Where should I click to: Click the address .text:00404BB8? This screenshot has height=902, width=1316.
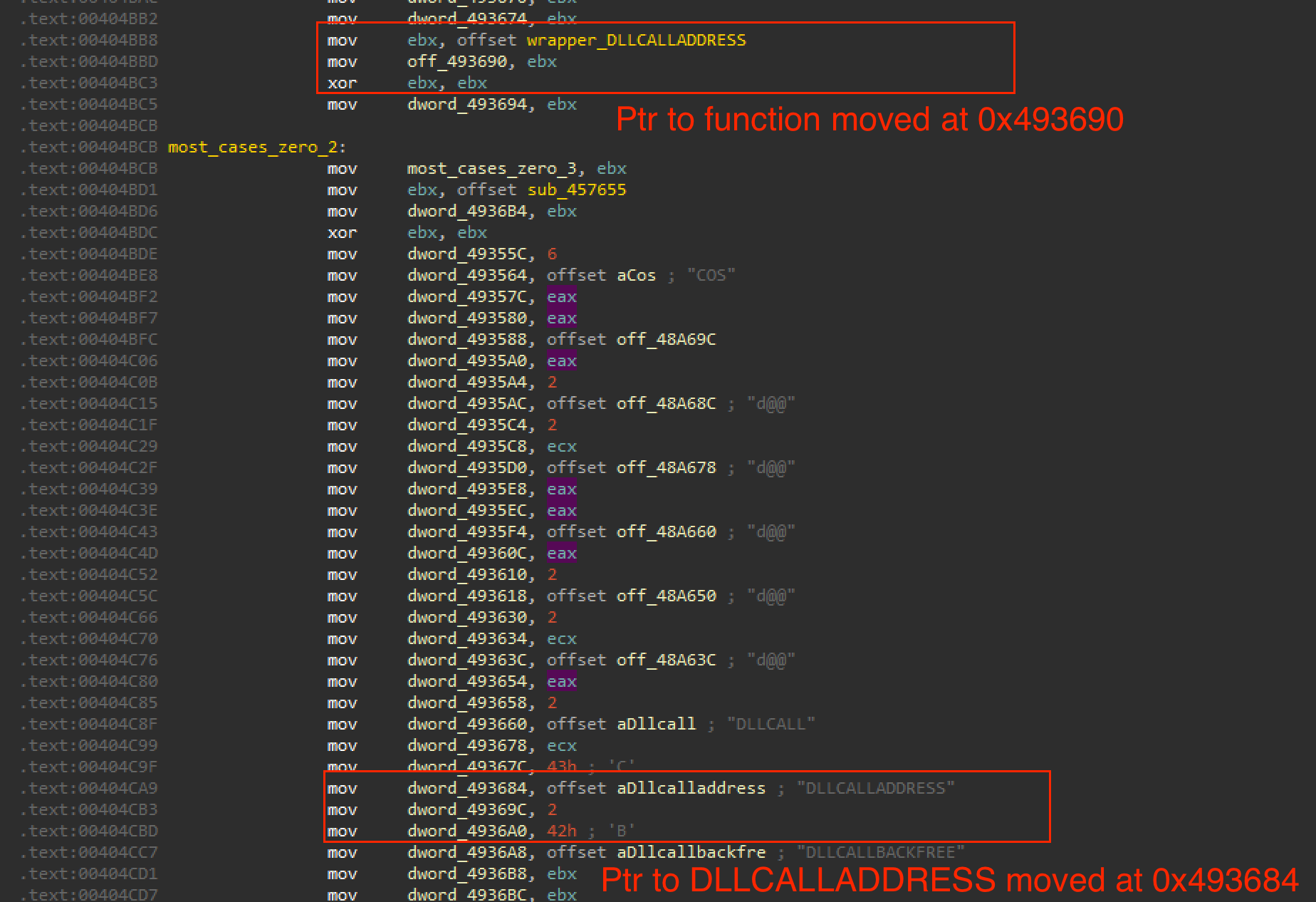point(89,41)
